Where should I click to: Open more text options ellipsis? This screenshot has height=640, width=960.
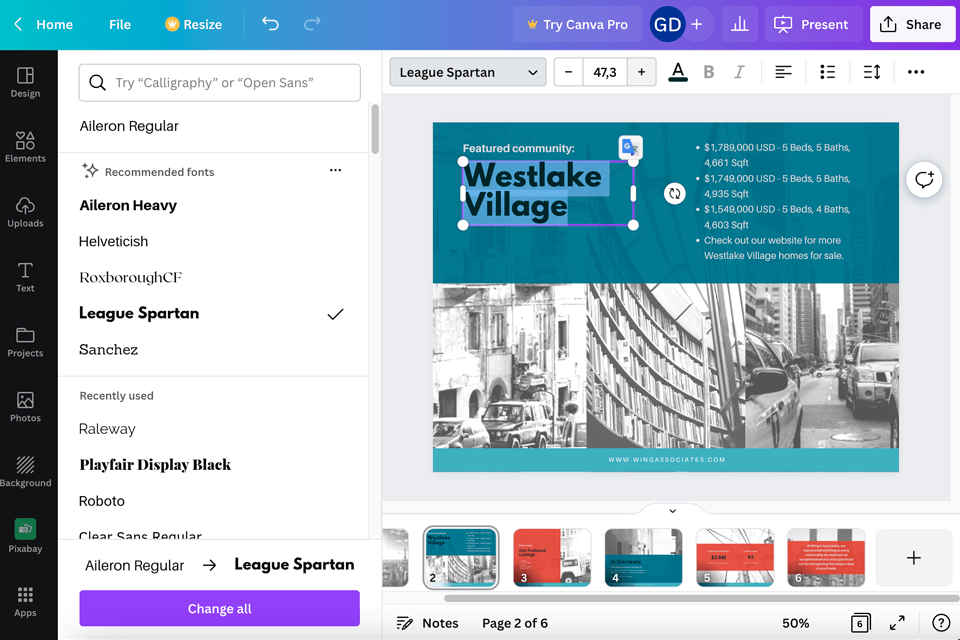[916, 72]
